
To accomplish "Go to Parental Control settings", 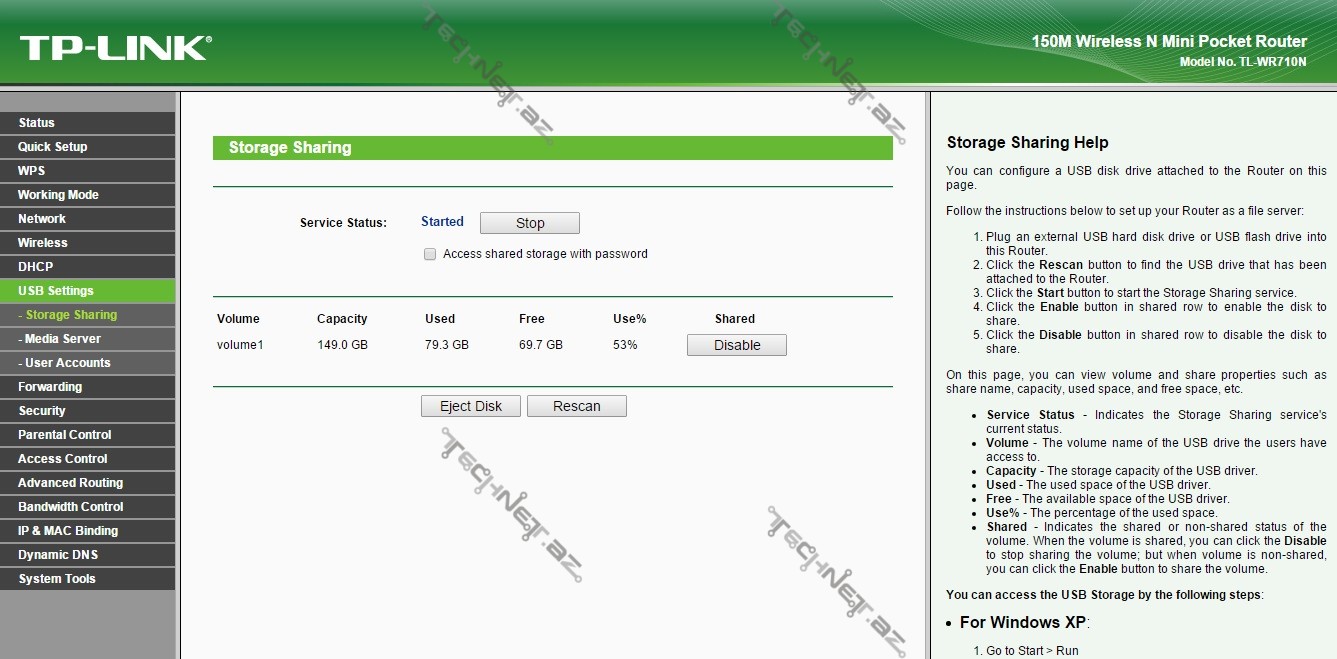I will (x=65, y=435).
